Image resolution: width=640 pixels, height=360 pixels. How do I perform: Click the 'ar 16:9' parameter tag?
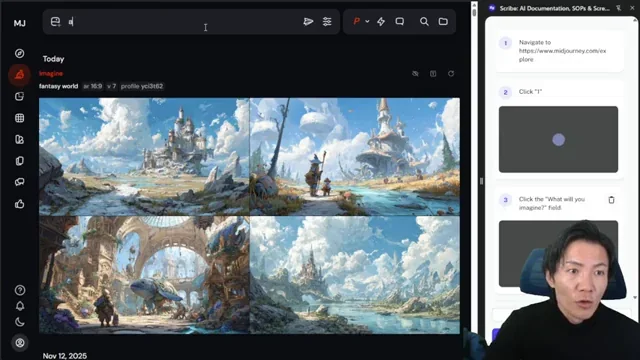(93, 86)
